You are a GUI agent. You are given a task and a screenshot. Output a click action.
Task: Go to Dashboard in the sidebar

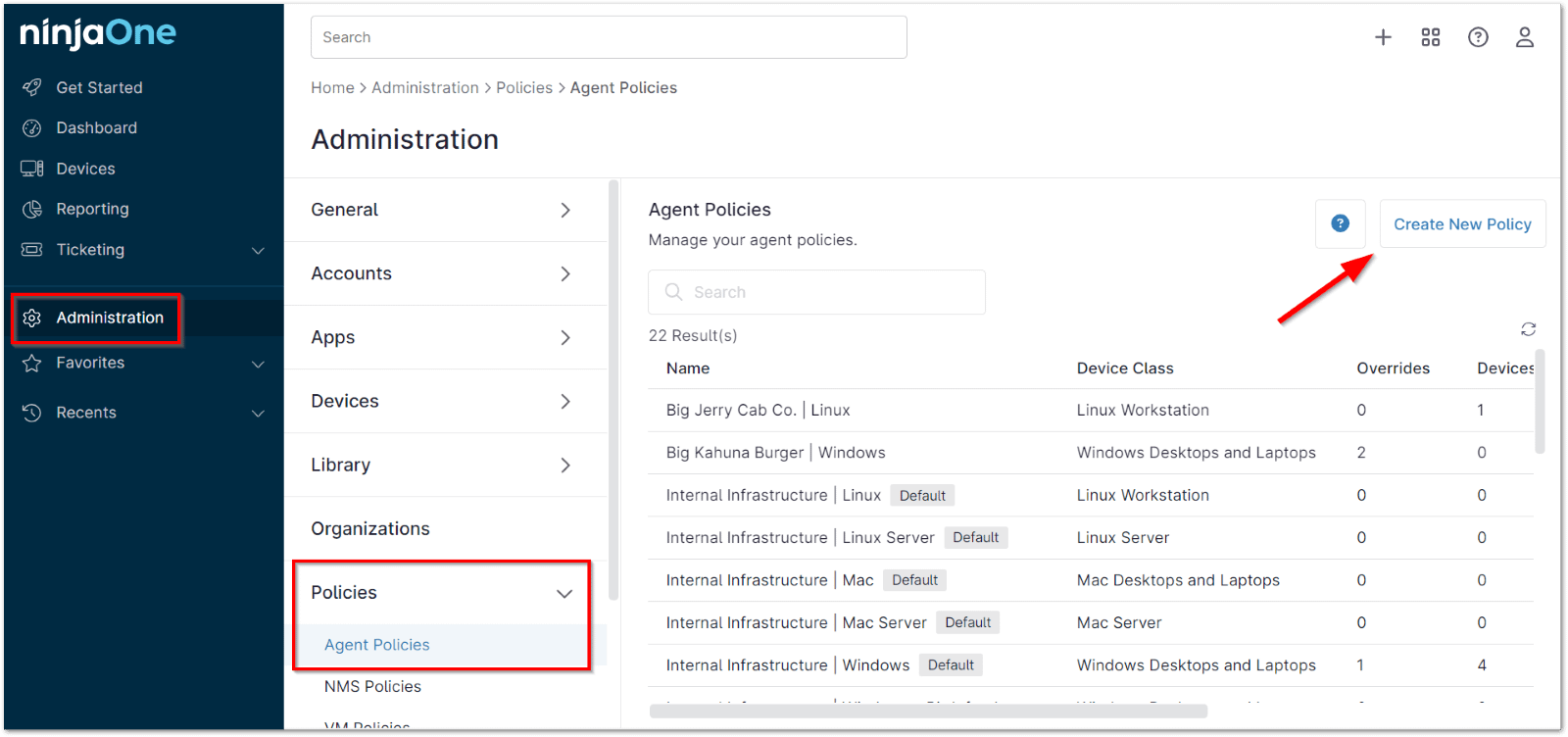[96, 128]
